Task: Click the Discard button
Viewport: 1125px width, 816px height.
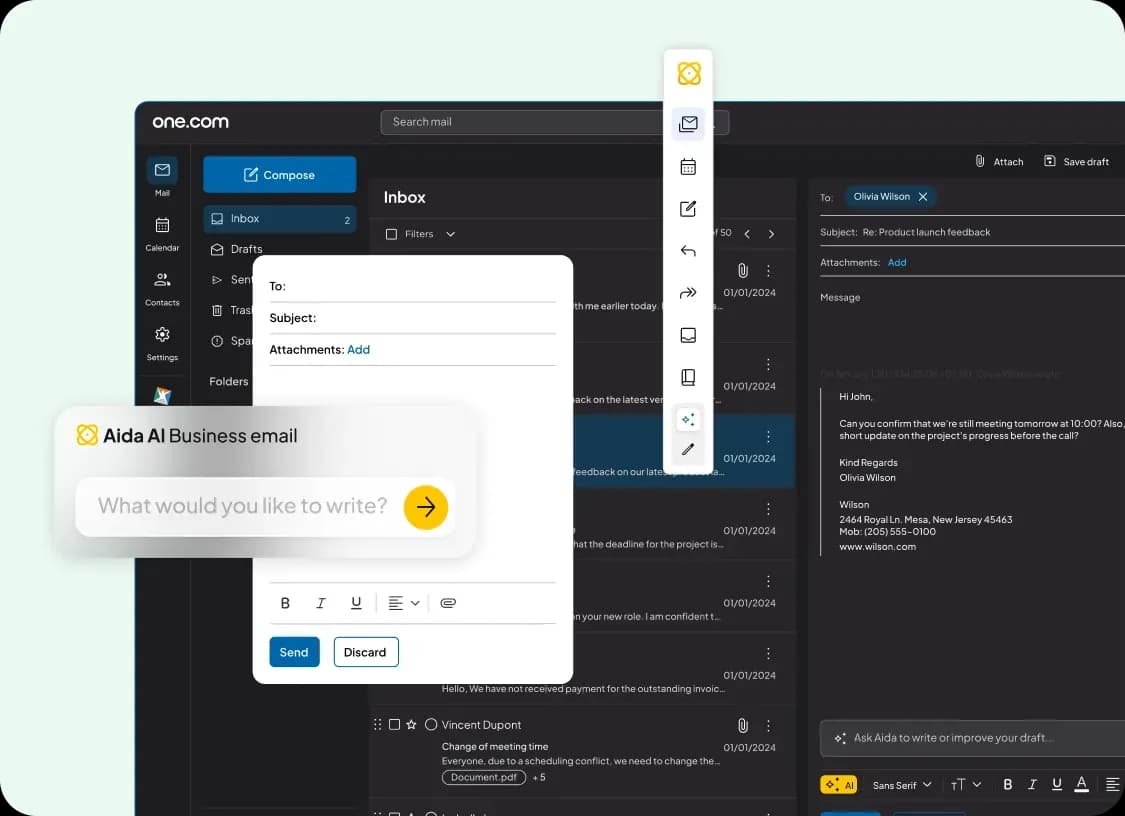Action: (366, 652)
